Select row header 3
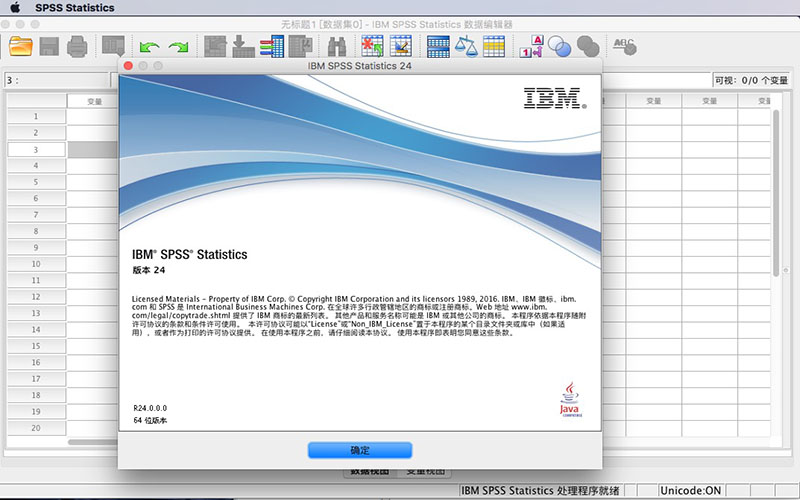800x500 pixels. coord(36,149)
